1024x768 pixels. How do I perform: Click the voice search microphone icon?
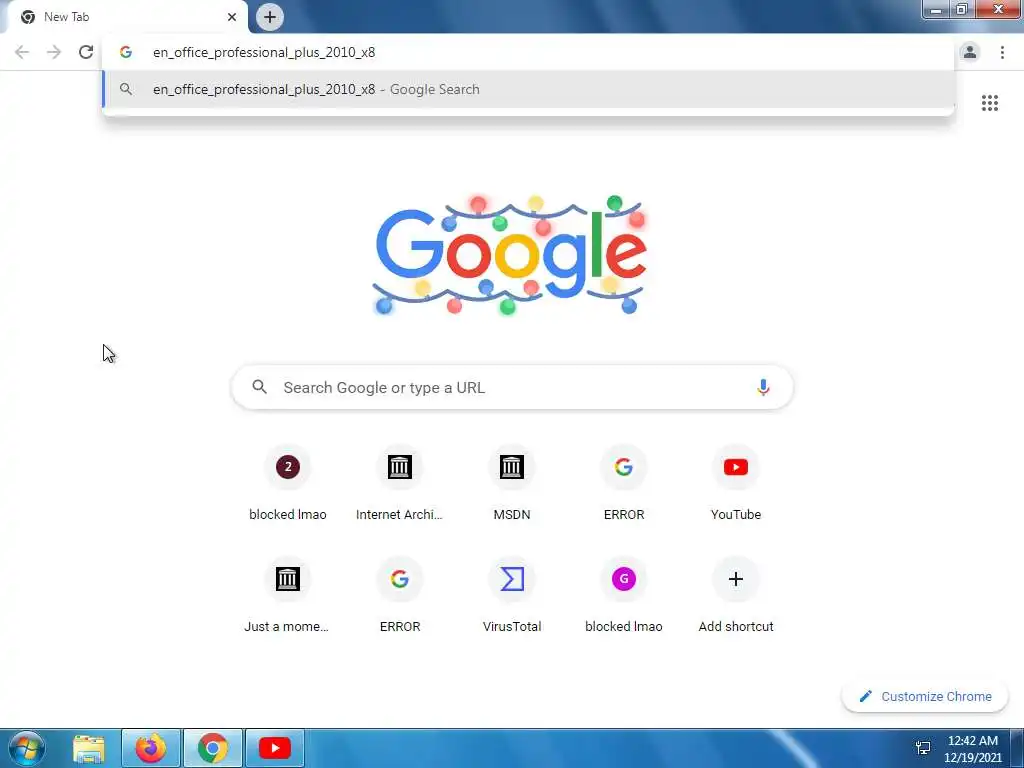763,387
